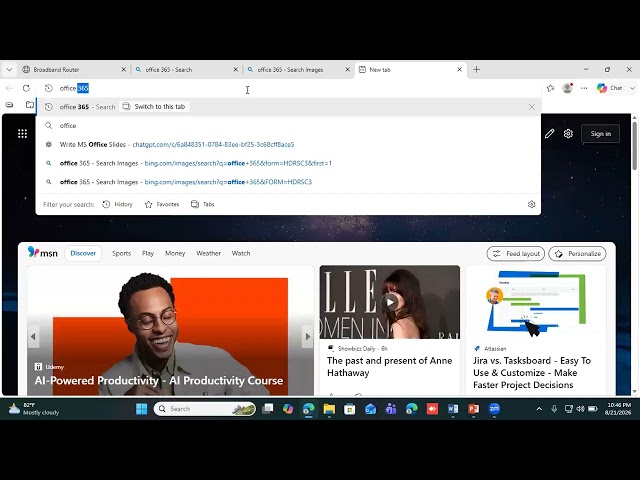
Task: Switch to the office 365 - Search tab
Action: click(186, 70)
